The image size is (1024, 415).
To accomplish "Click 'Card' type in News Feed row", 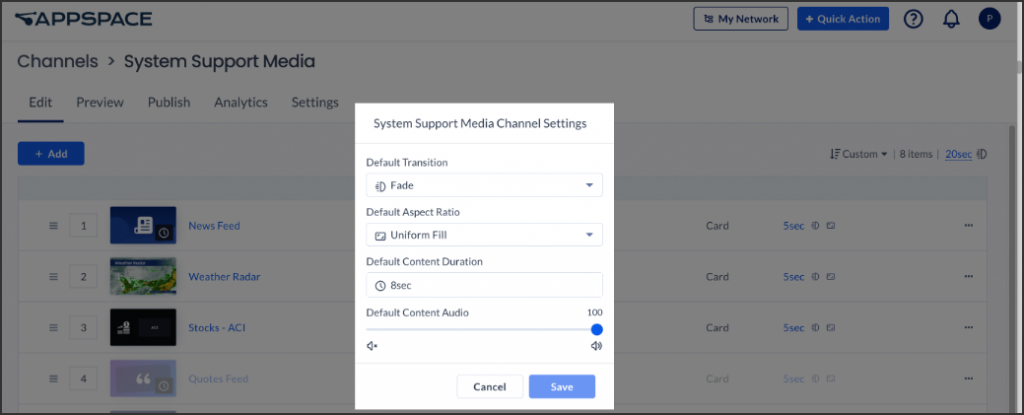I will point(717,225).
